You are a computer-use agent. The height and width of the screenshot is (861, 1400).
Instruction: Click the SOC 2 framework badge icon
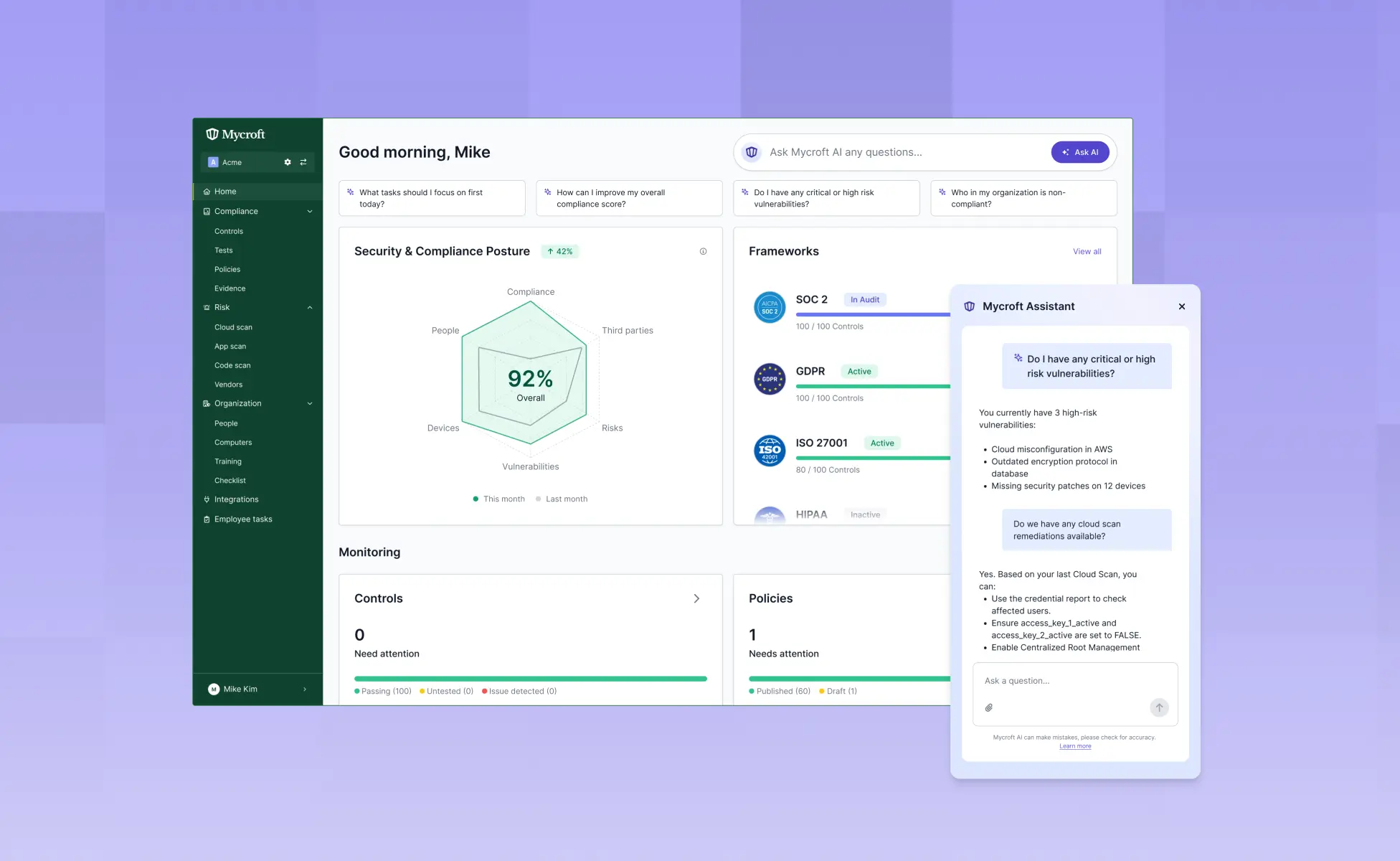coord(770,307)
